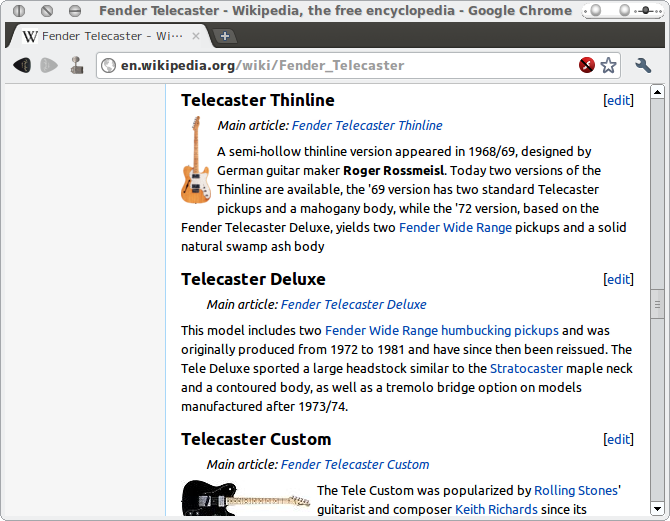The height and width of the screenshot is (521, 670).
Task: Bookmark this page with the star
Action: coord(608,65)
